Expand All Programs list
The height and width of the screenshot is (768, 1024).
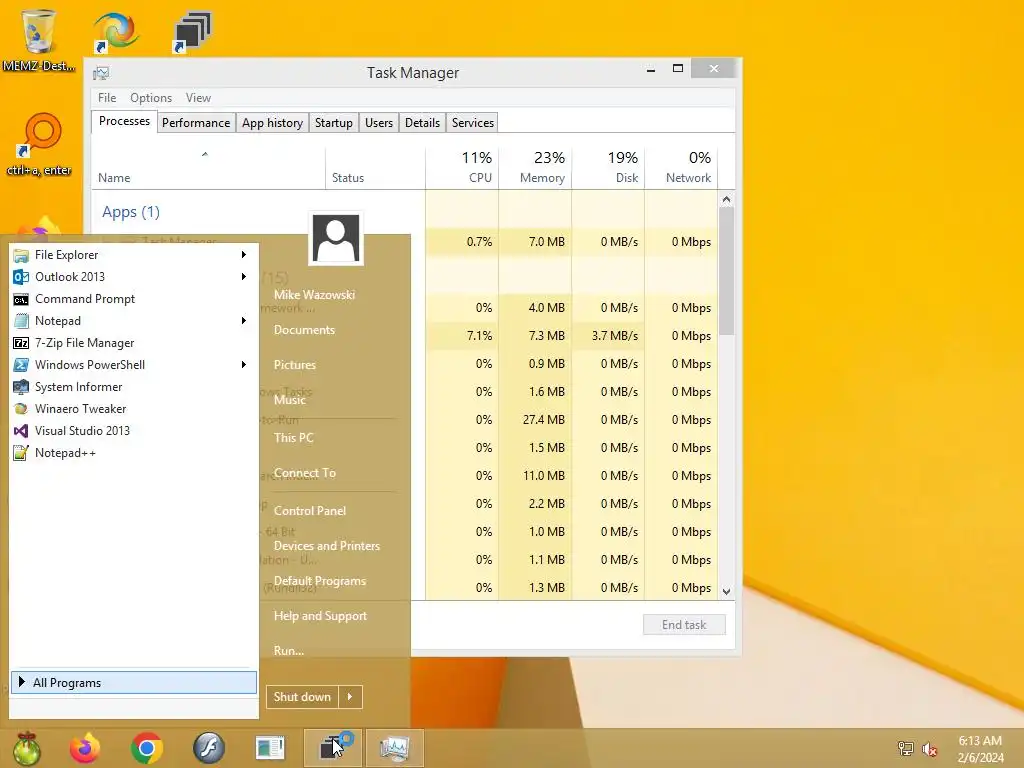[134, 682]
